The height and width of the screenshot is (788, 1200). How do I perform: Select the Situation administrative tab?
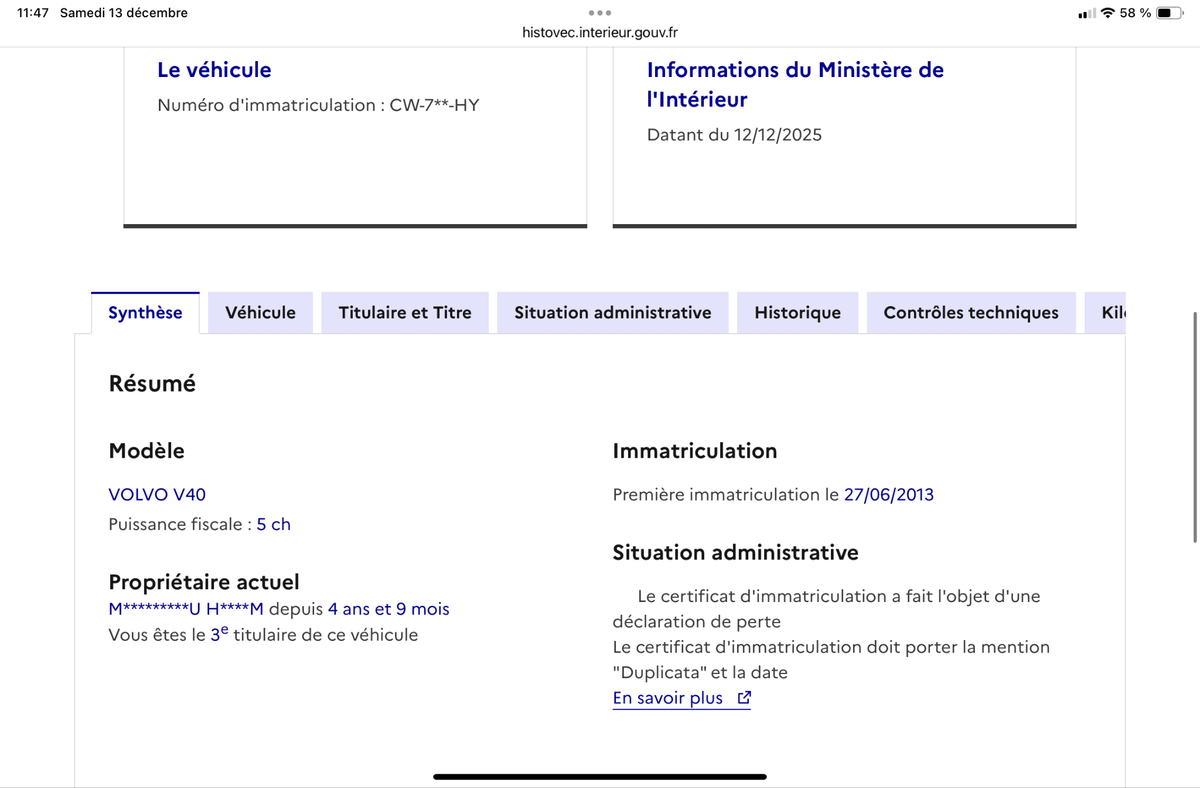tap(613, 312)
